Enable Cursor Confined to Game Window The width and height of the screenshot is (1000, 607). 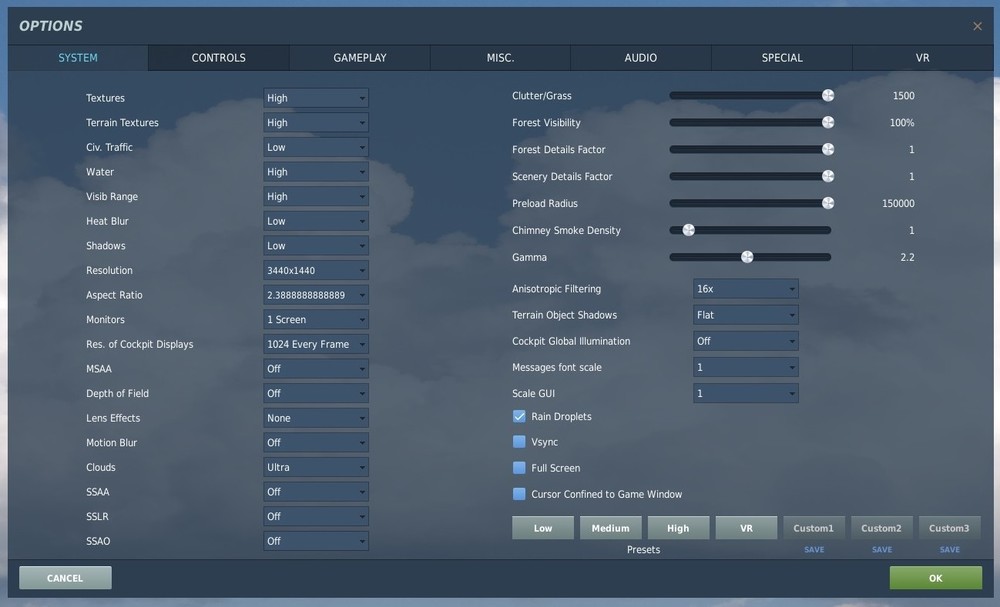(519, 493)
